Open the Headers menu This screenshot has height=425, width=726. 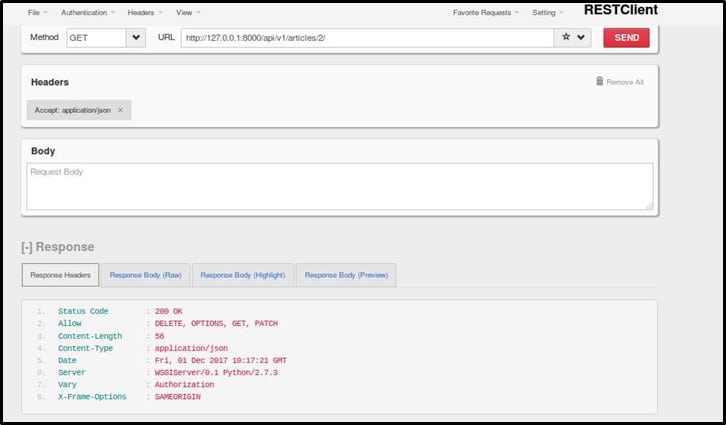144,13
